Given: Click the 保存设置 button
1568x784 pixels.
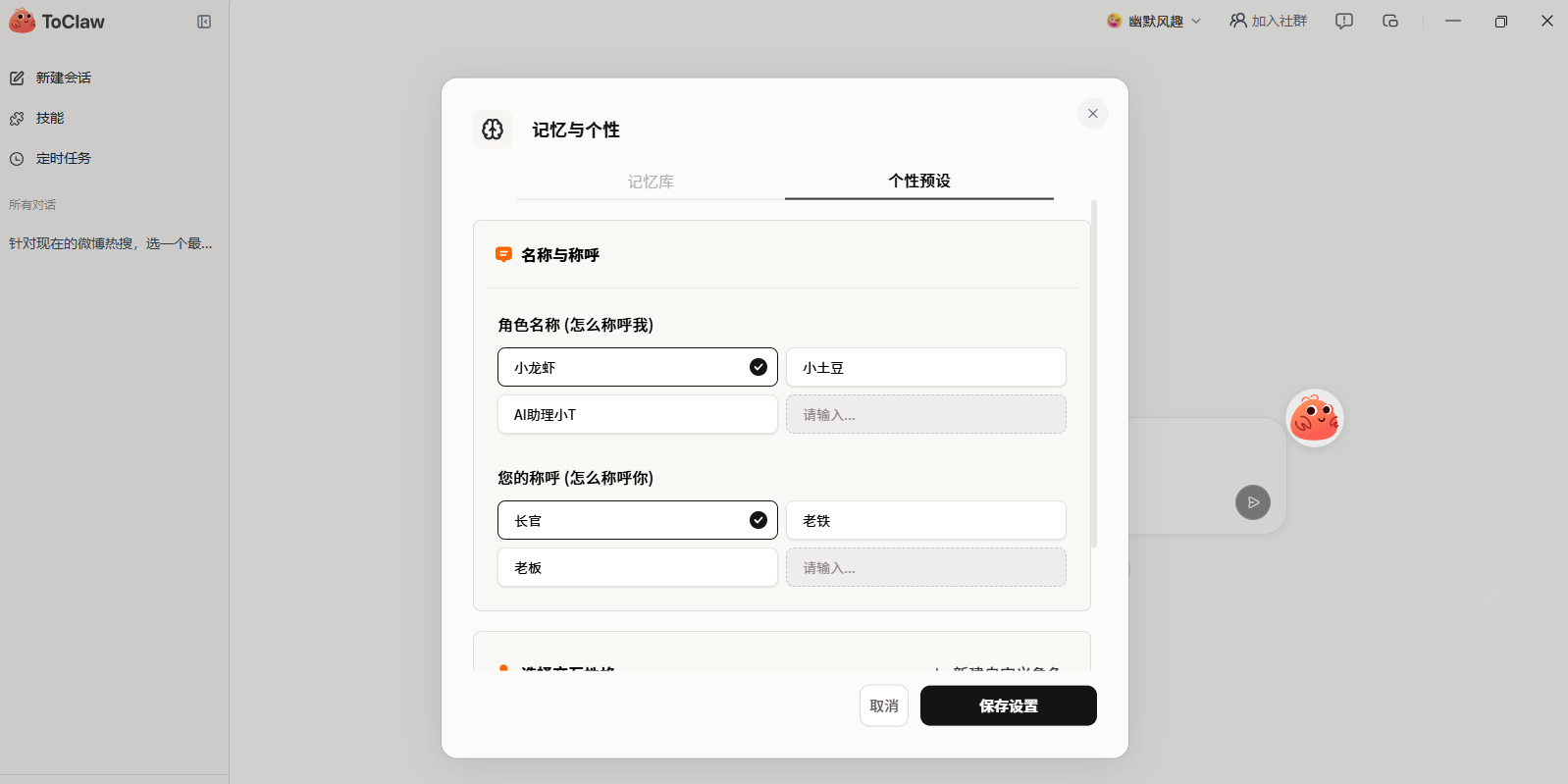Looking at the screenshot, I should 1008,706.
